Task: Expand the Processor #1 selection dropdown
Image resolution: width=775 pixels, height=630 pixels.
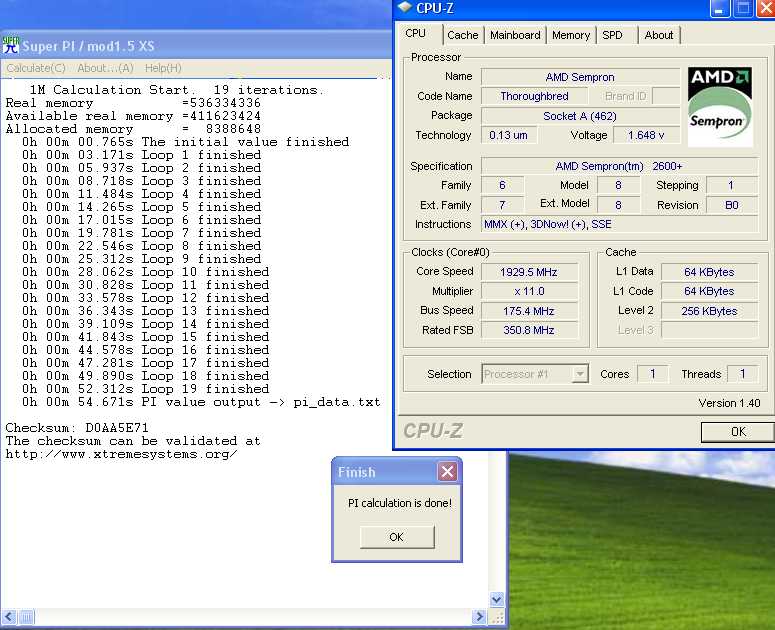Action: [x=580, y=374]
